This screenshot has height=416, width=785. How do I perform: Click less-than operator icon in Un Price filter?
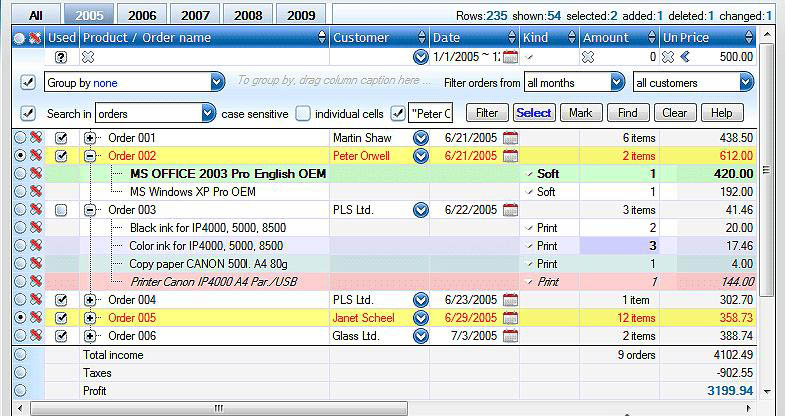click(685, 57)
